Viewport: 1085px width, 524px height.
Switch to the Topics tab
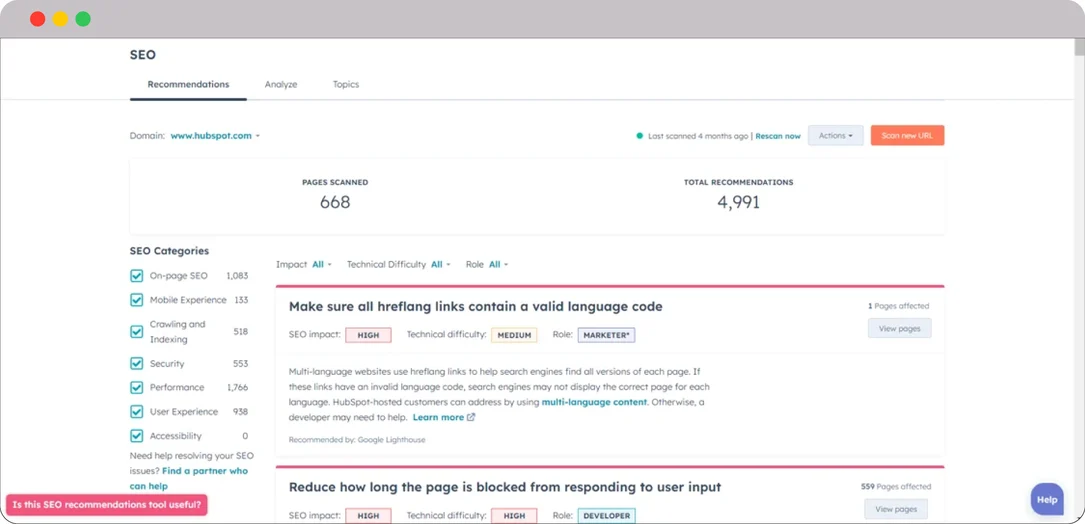346,84
